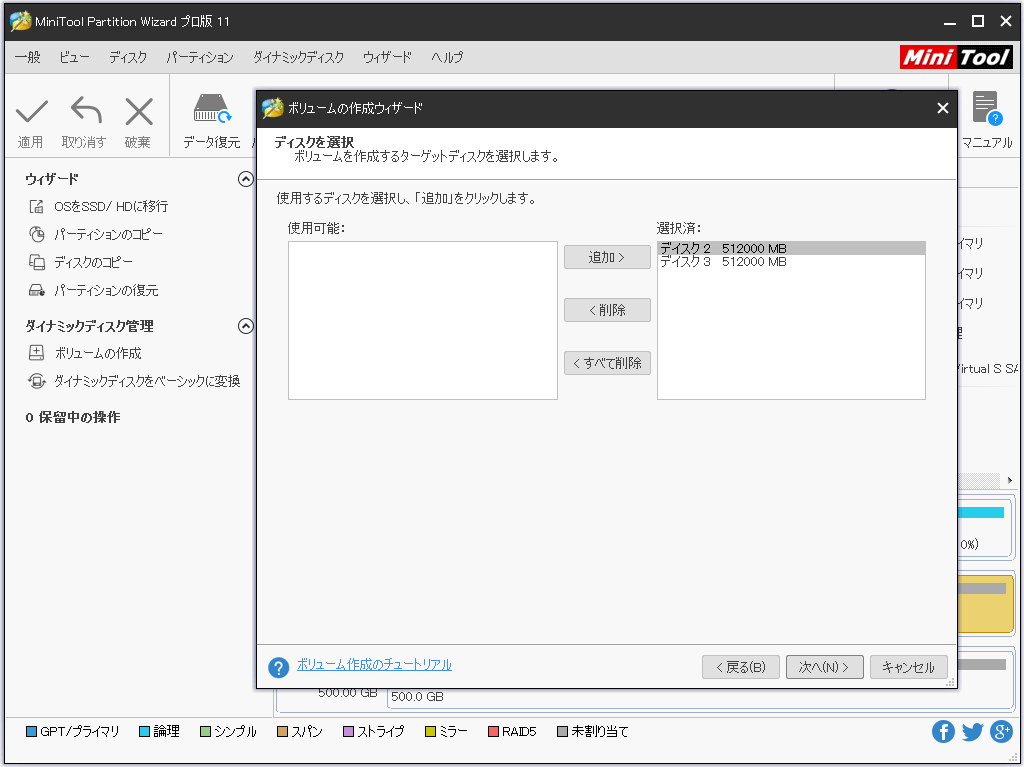The image size is (1024, 767).
Task: Maximize the MiniTool Partition Wizard window
Action: (x=978, y=22)
